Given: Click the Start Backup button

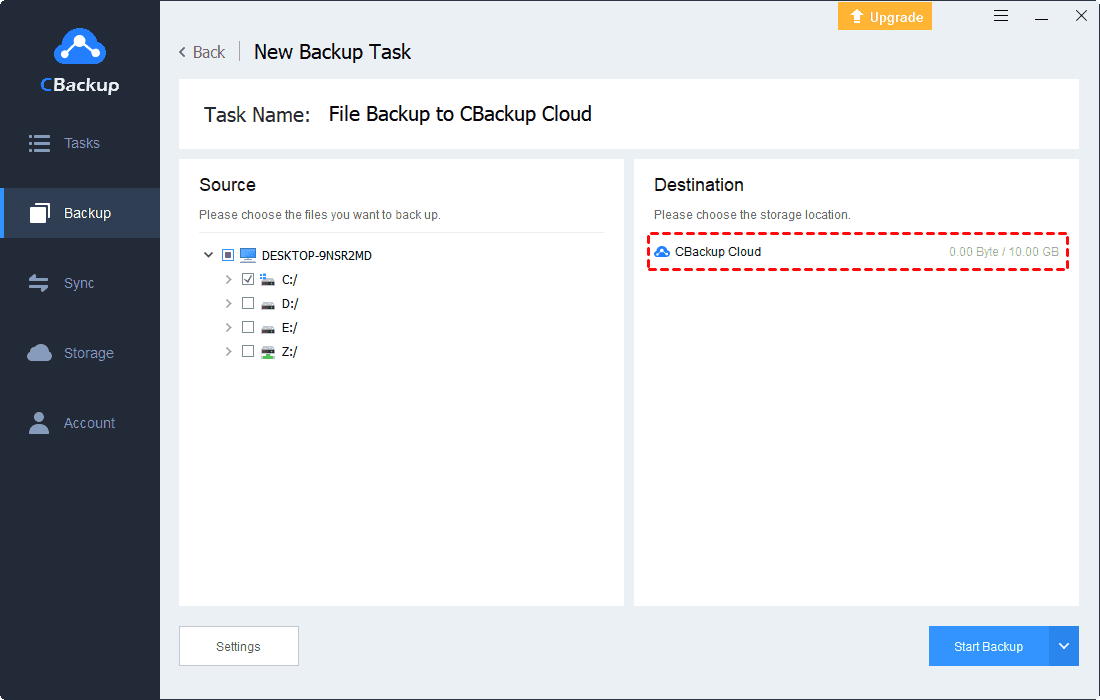Looking at the screenshot, I should pos(988,646).
